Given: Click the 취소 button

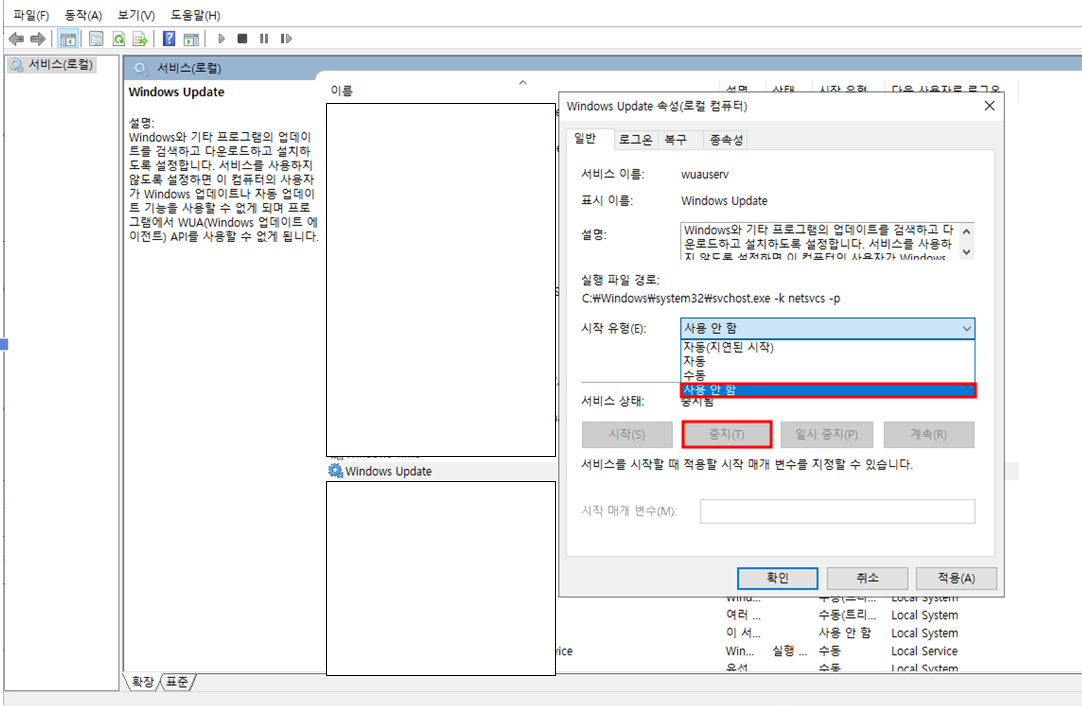Looking at the screenshot, I should pos(867,578).
